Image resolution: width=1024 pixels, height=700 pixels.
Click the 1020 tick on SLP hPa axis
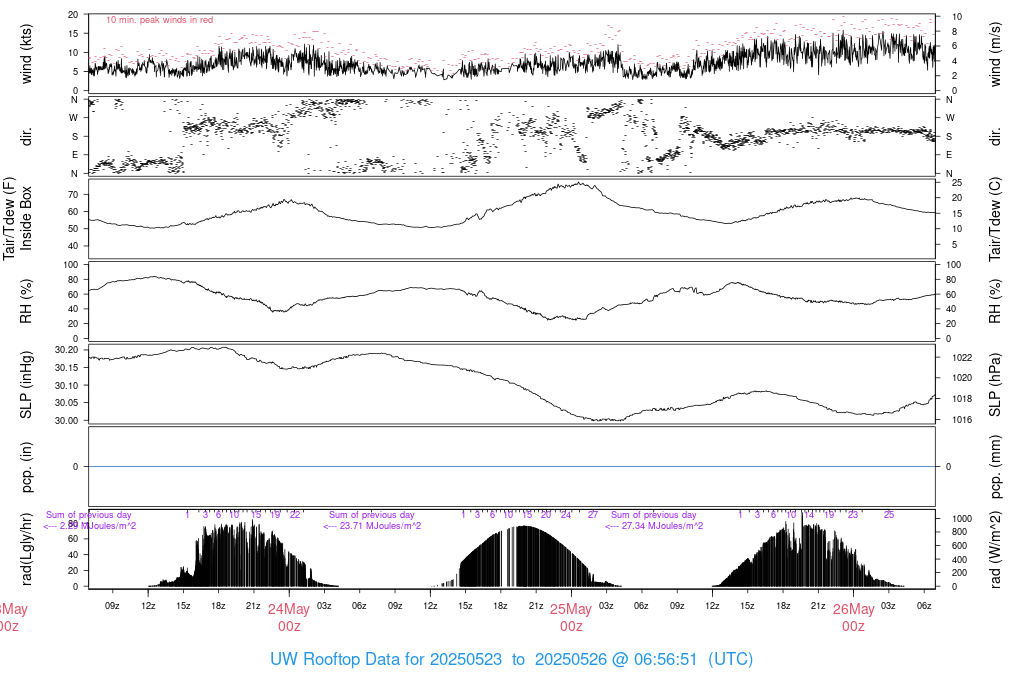[962, 377]
